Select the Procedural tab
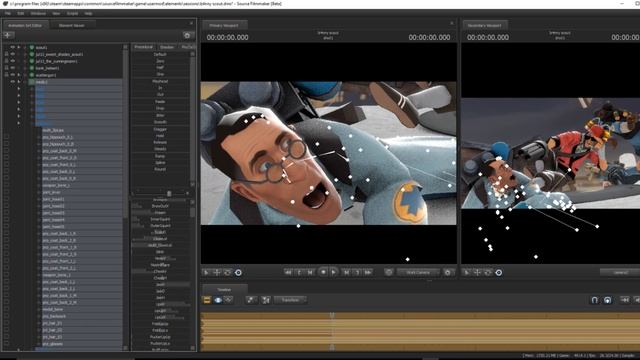 (144, 47)
